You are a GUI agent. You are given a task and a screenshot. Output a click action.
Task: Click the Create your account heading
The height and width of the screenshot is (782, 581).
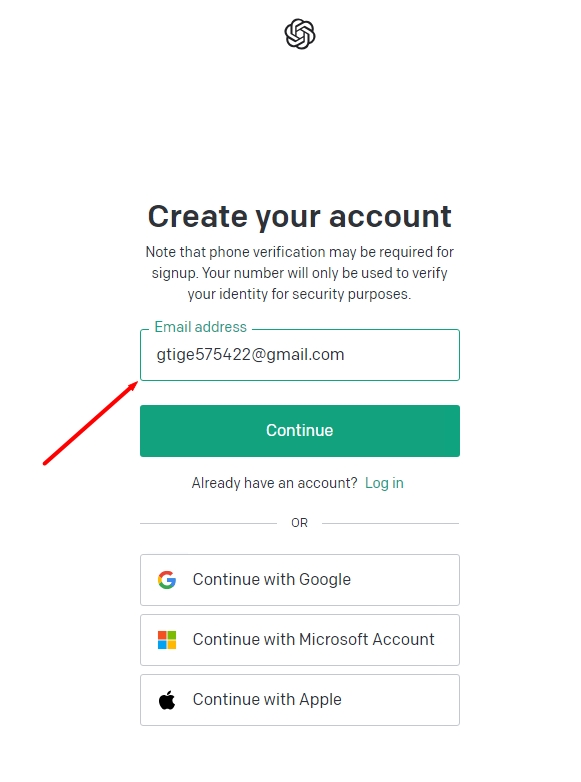tap(300, 217)
